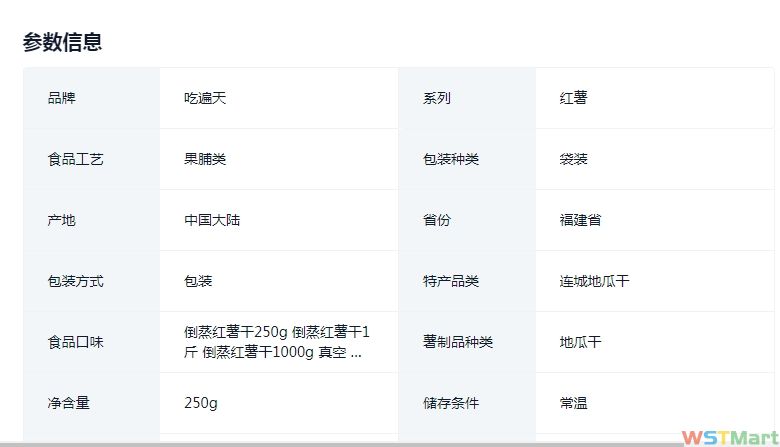
Task: Click the 果脯类 value
Action: 205,159
